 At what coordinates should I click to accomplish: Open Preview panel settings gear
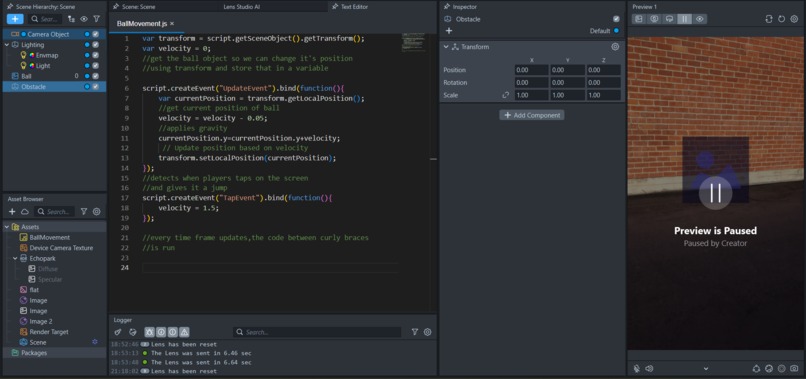coord(794,19)
